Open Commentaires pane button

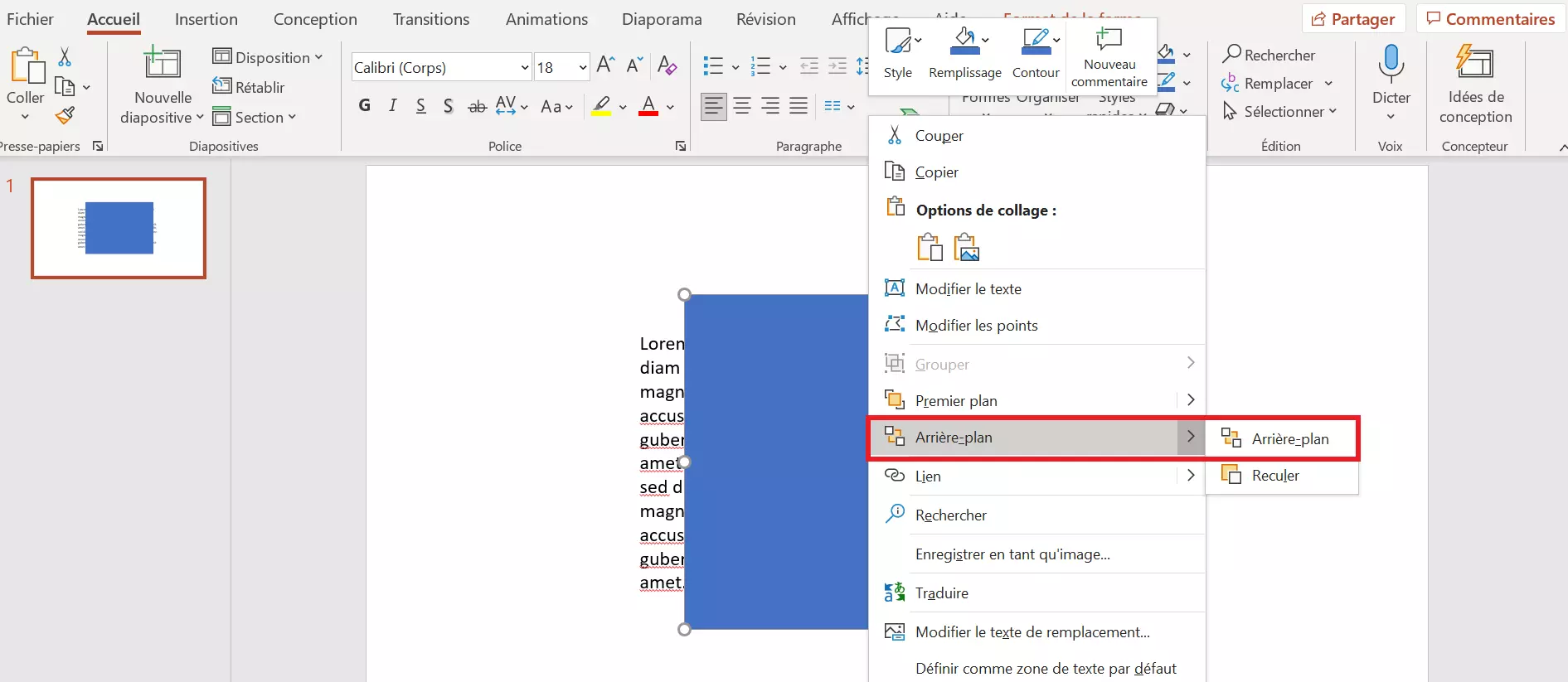1491,19
